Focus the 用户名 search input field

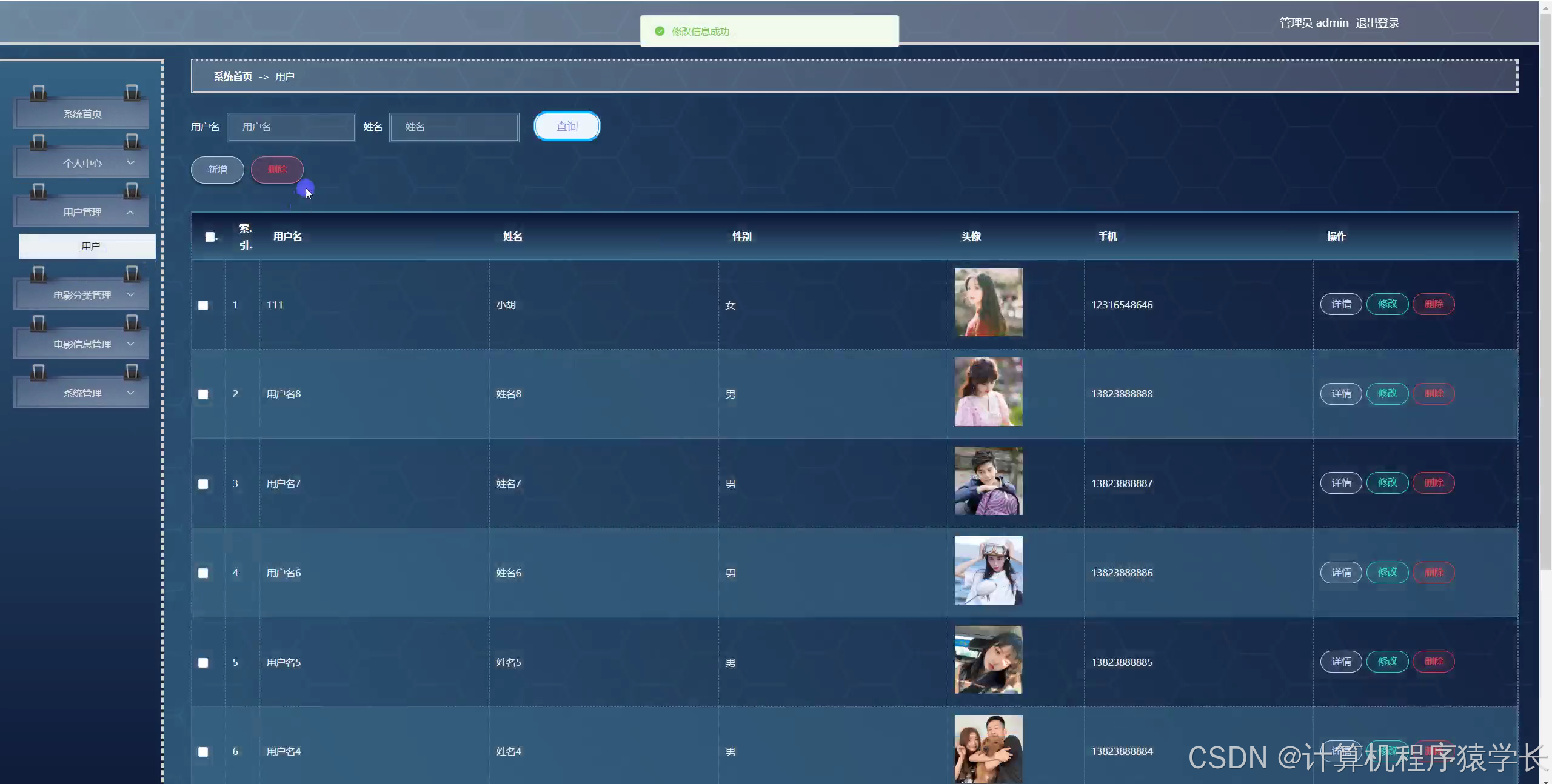[291, 127]
